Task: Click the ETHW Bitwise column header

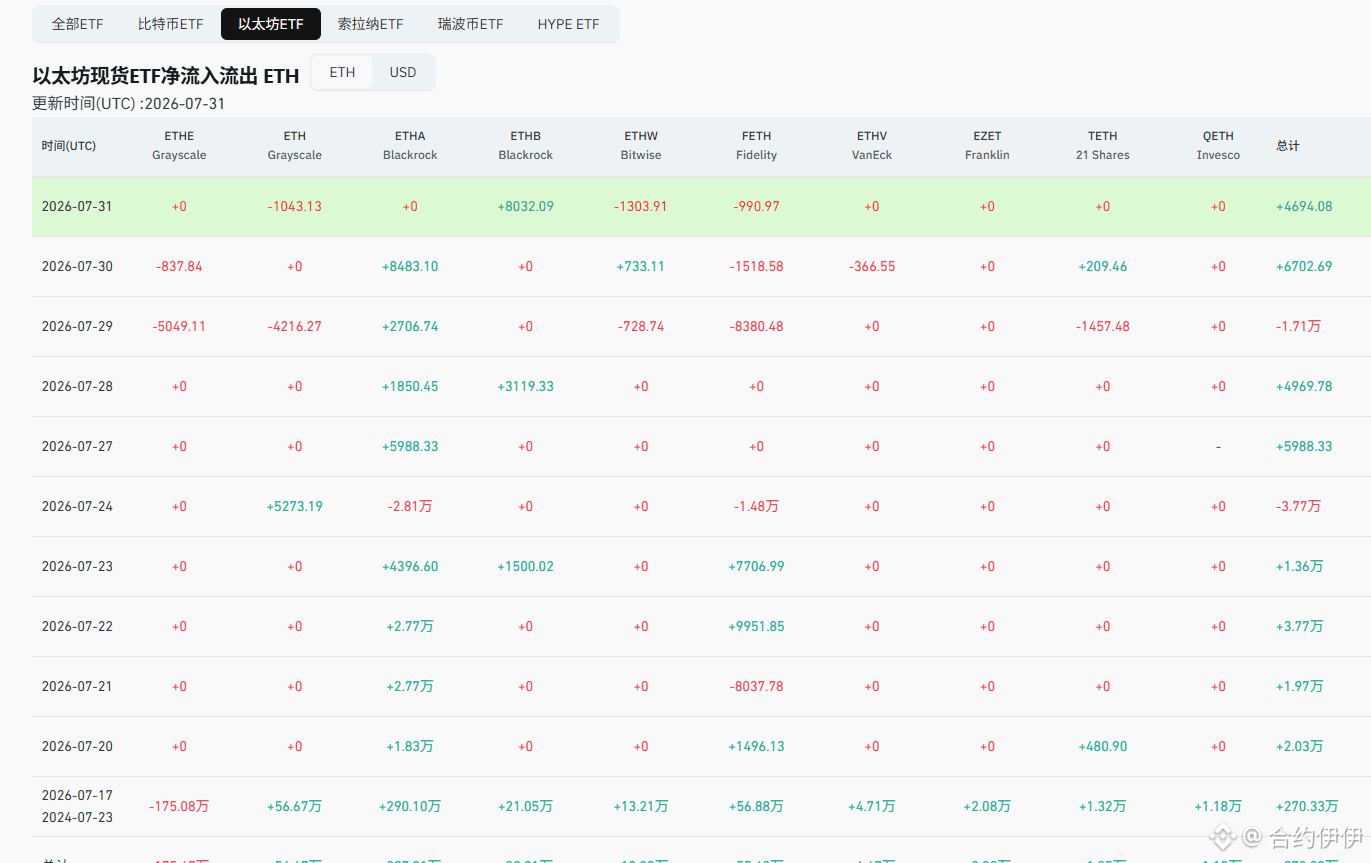Action: point(641,146)
